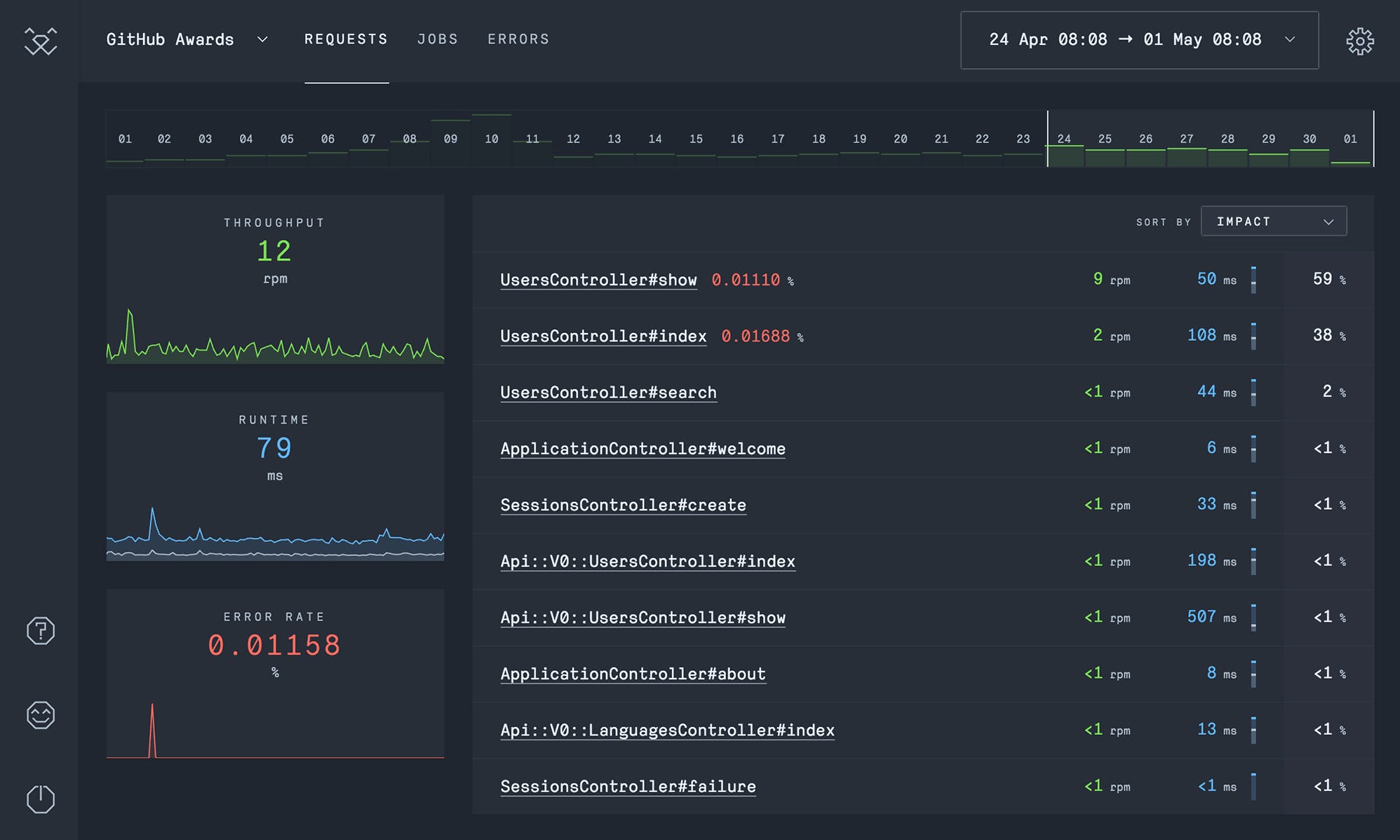1400x840 pixels.
Task: Switch to the Requests tab
Action: point(346,39)
